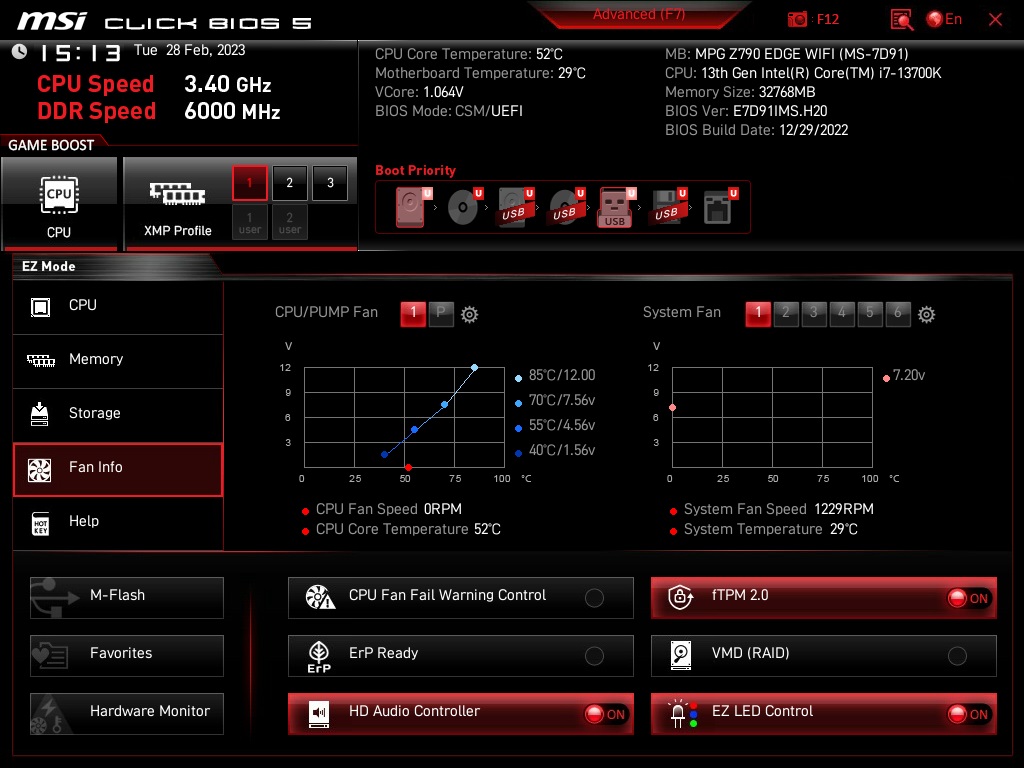Select the network boot device icon
The image size is (1024, 768).
[x=720, y=207]
